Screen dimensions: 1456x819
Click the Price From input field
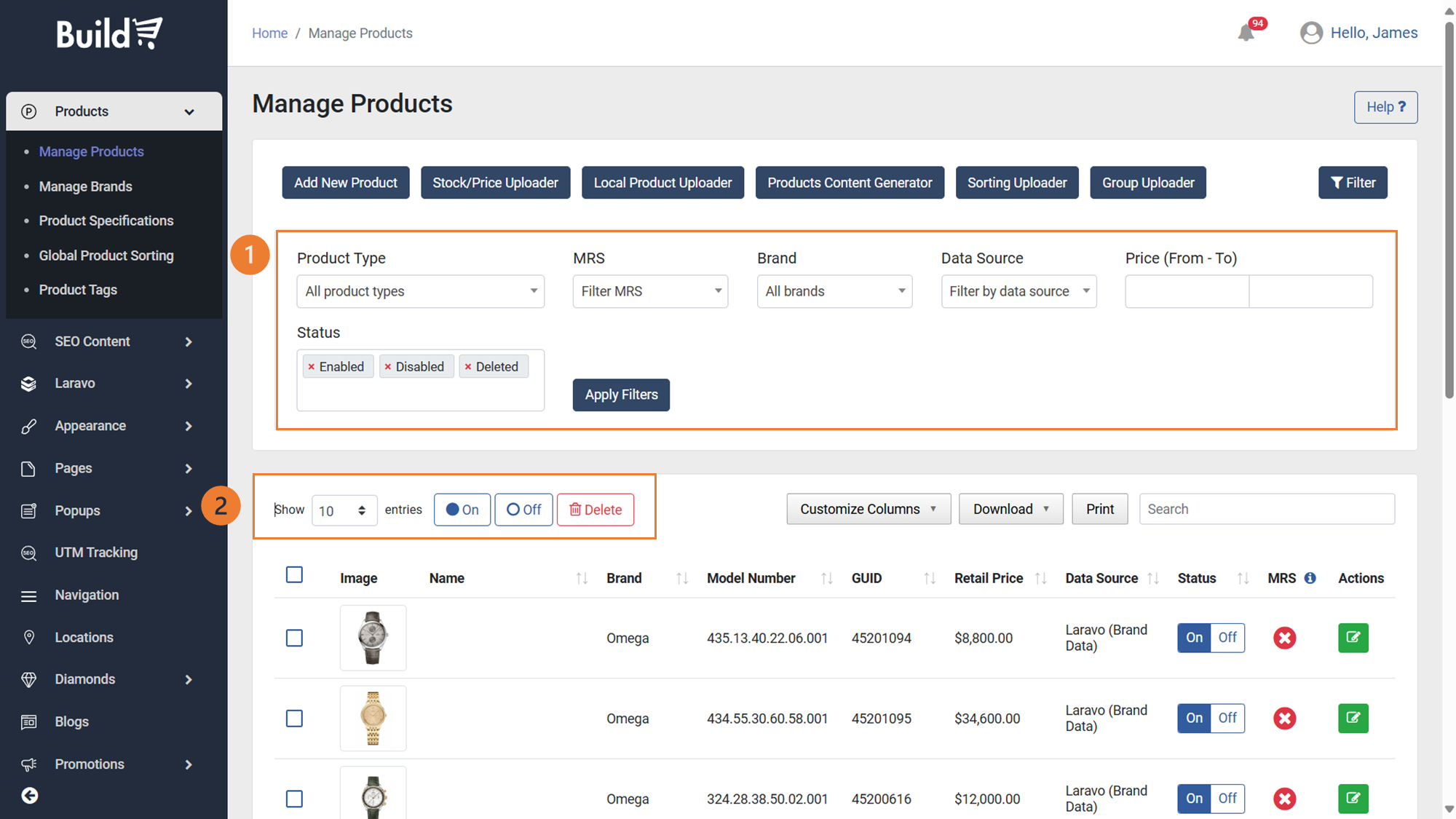[x=1187, y=291]
